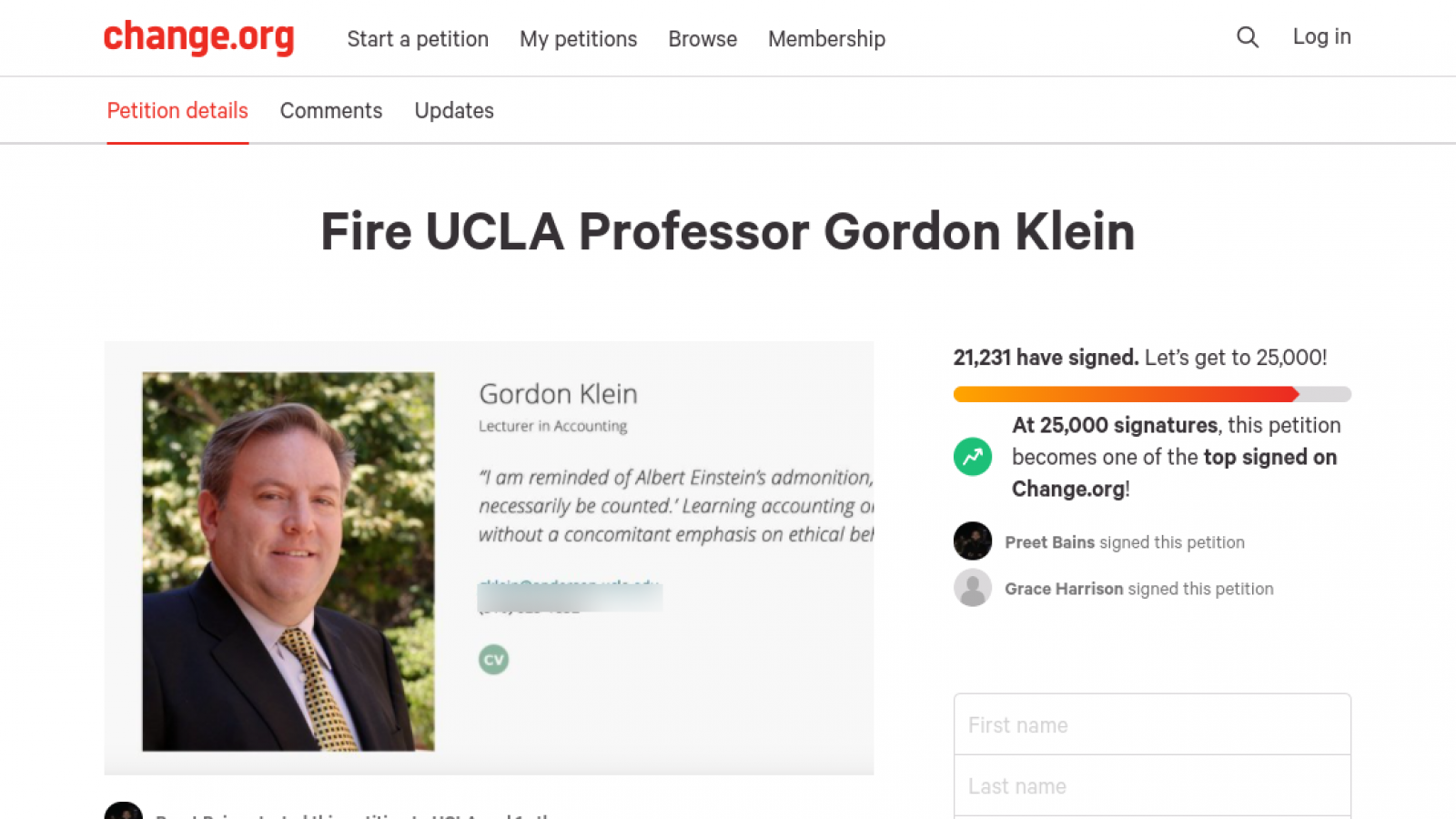The height and width of the screenshot is (819, 1456).
Task: Click the green signature milestone icon
Action: click(972, 457)
